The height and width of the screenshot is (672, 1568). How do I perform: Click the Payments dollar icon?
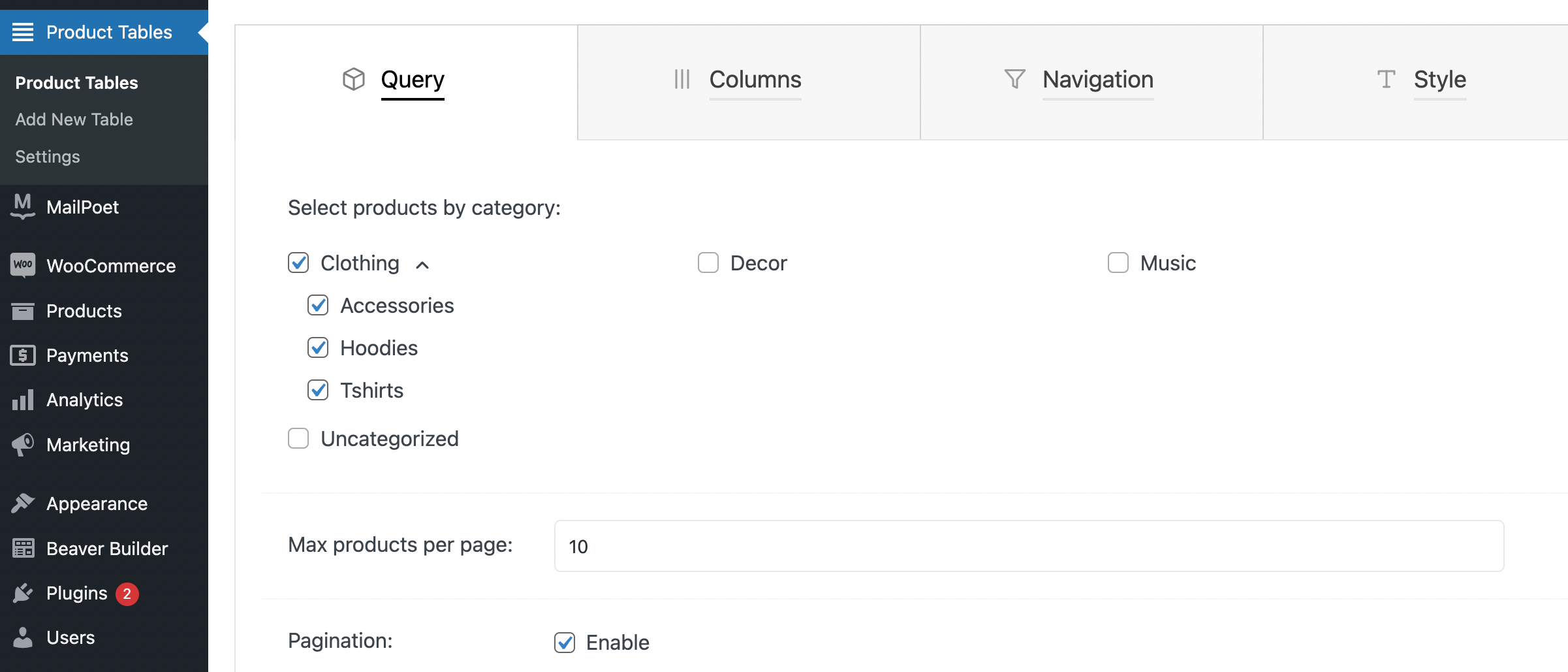click(x=23, y=355)
